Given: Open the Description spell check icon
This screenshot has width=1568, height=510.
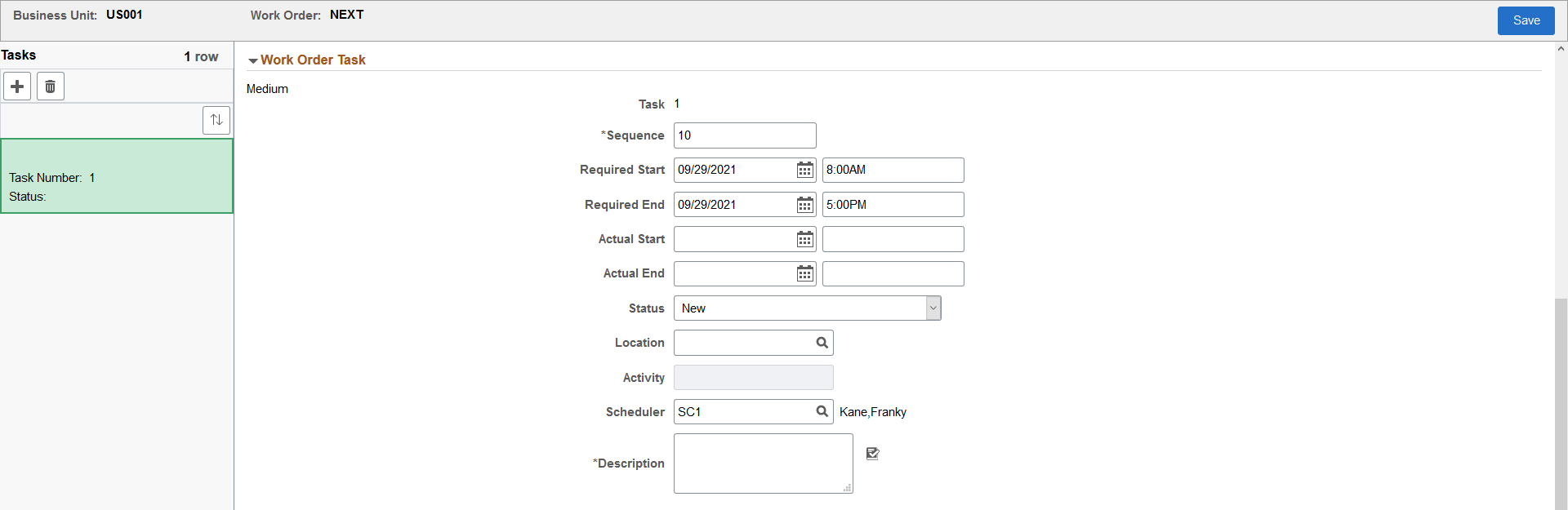Looking at the screenshot, I should point(872,454).
